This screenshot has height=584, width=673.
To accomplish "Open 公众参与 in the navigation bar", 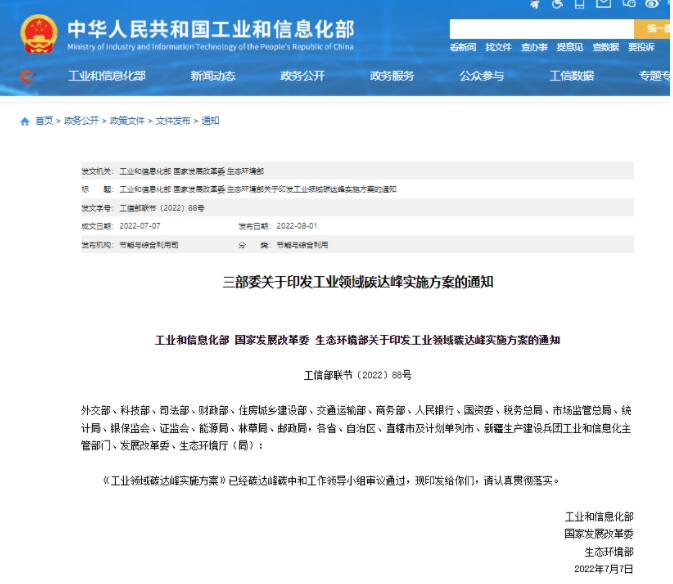I will pos(481,77).
